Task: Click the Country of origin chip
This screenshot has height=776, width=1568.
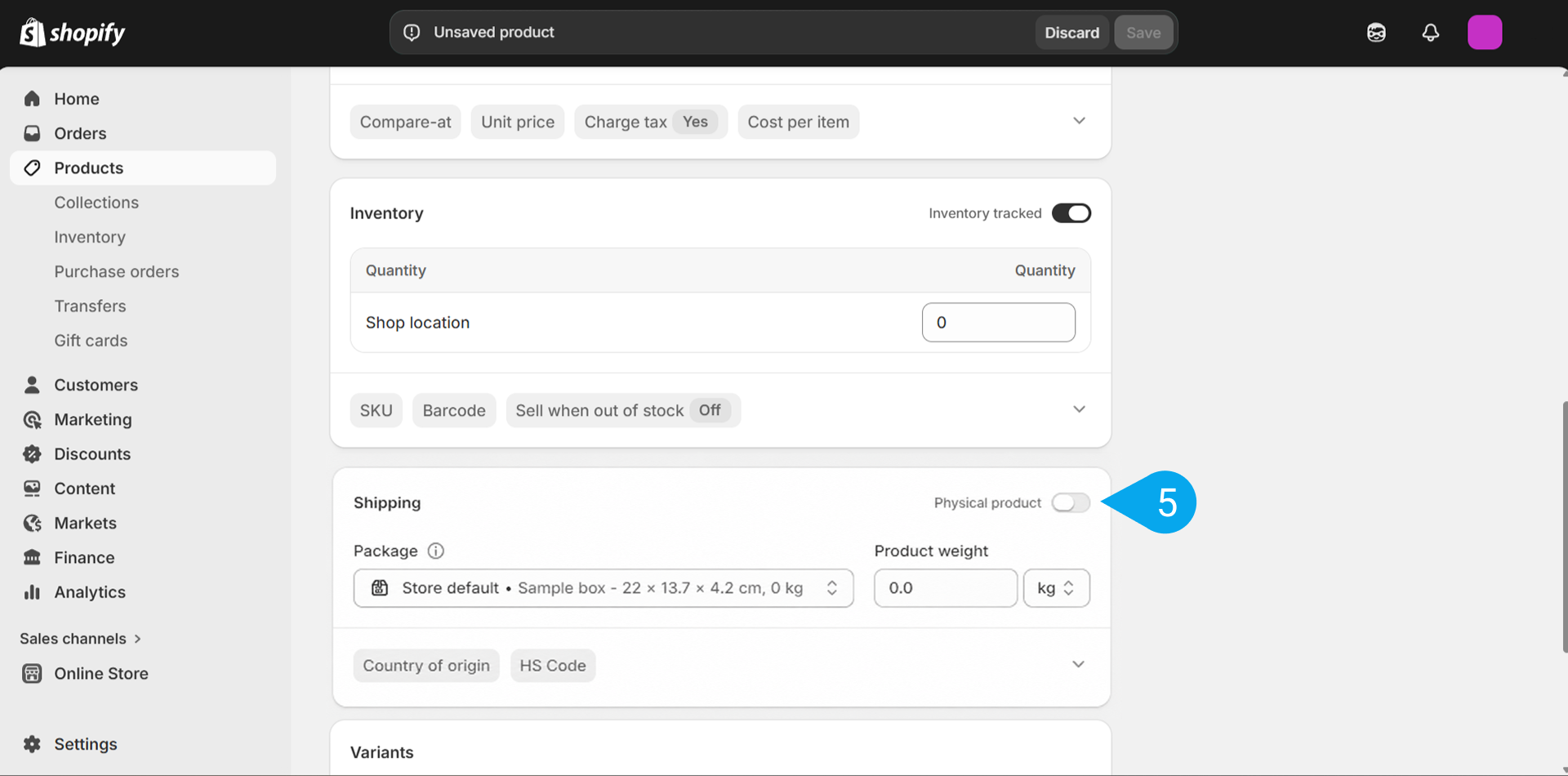Action: point(426,666)
